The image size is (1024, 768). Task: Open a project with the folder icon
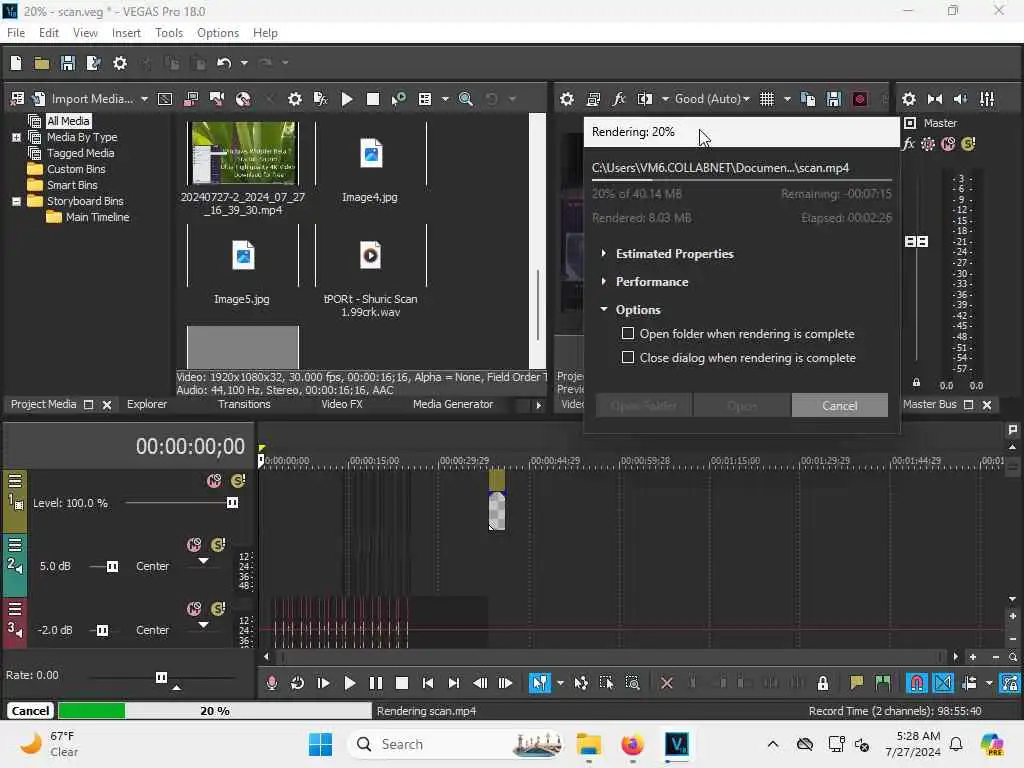click(x=42, y=63)
